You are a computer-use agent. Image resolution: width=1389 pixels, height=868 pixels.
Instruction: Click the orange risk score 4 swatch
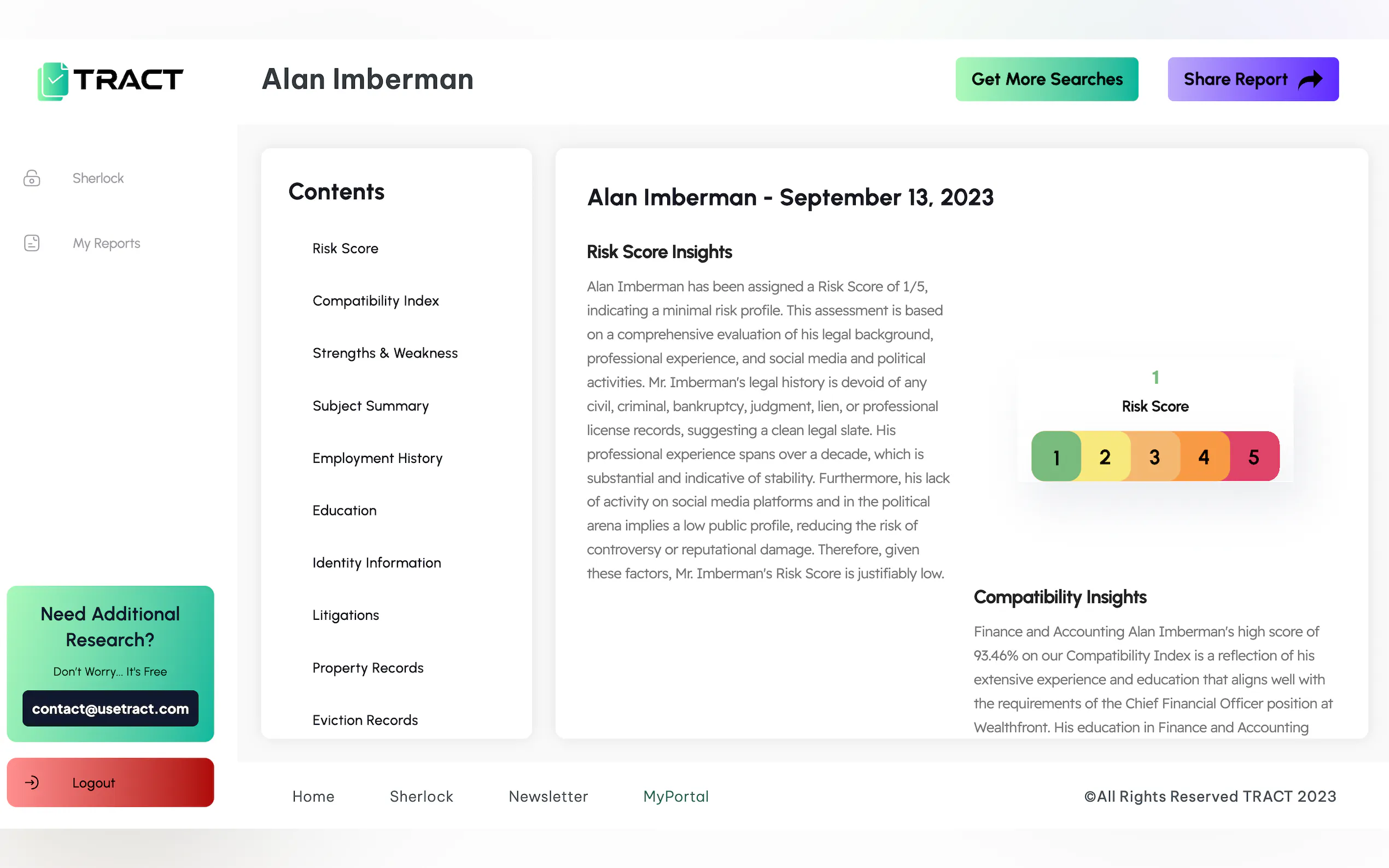pos(1204,457)
